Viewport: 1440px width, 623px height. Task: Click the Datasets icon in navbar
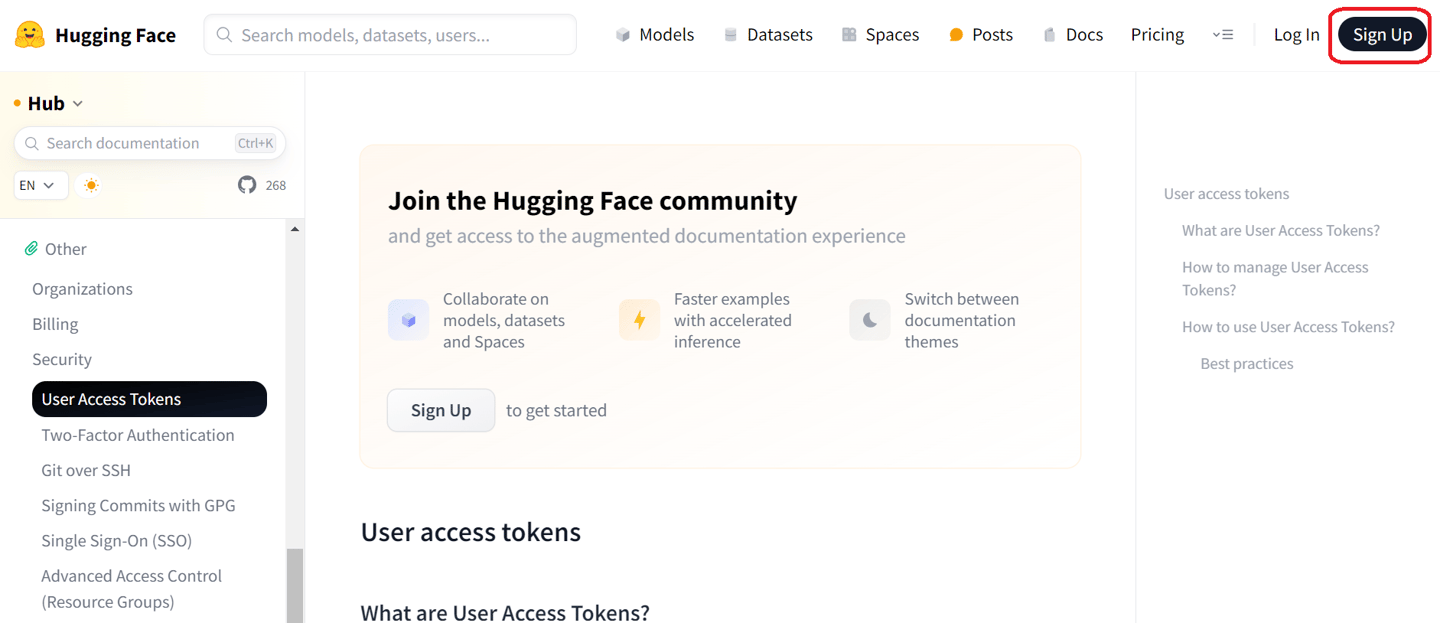[731, 35]
